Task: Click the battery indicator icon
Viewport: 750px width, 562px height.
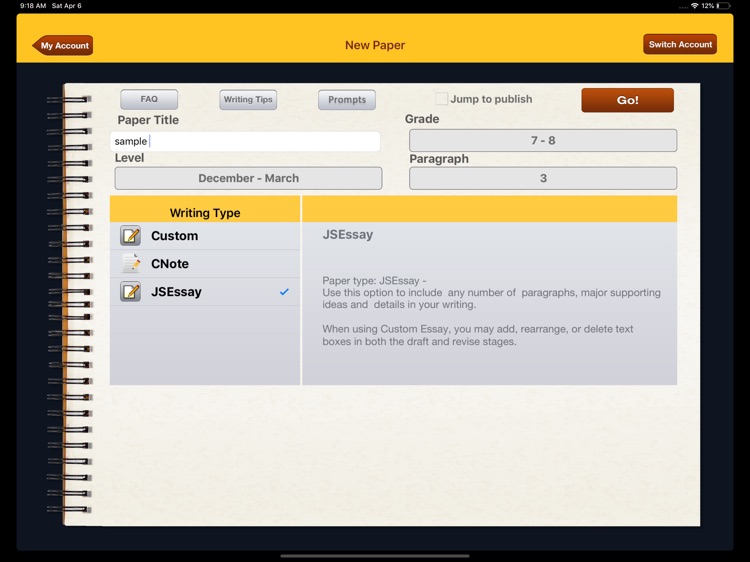Action: (x=723, y=6)
